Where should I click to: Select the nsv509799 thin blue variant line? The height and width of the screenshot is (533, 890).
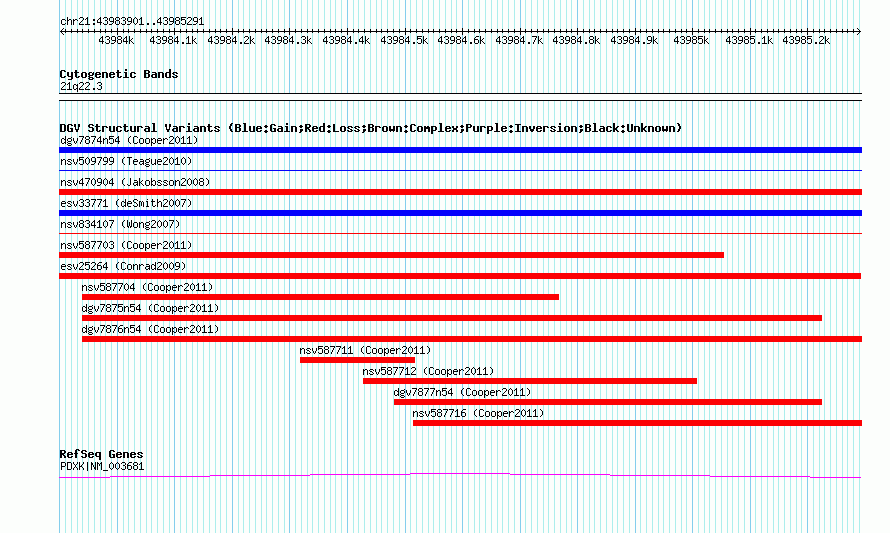click(x=460, y=170)
